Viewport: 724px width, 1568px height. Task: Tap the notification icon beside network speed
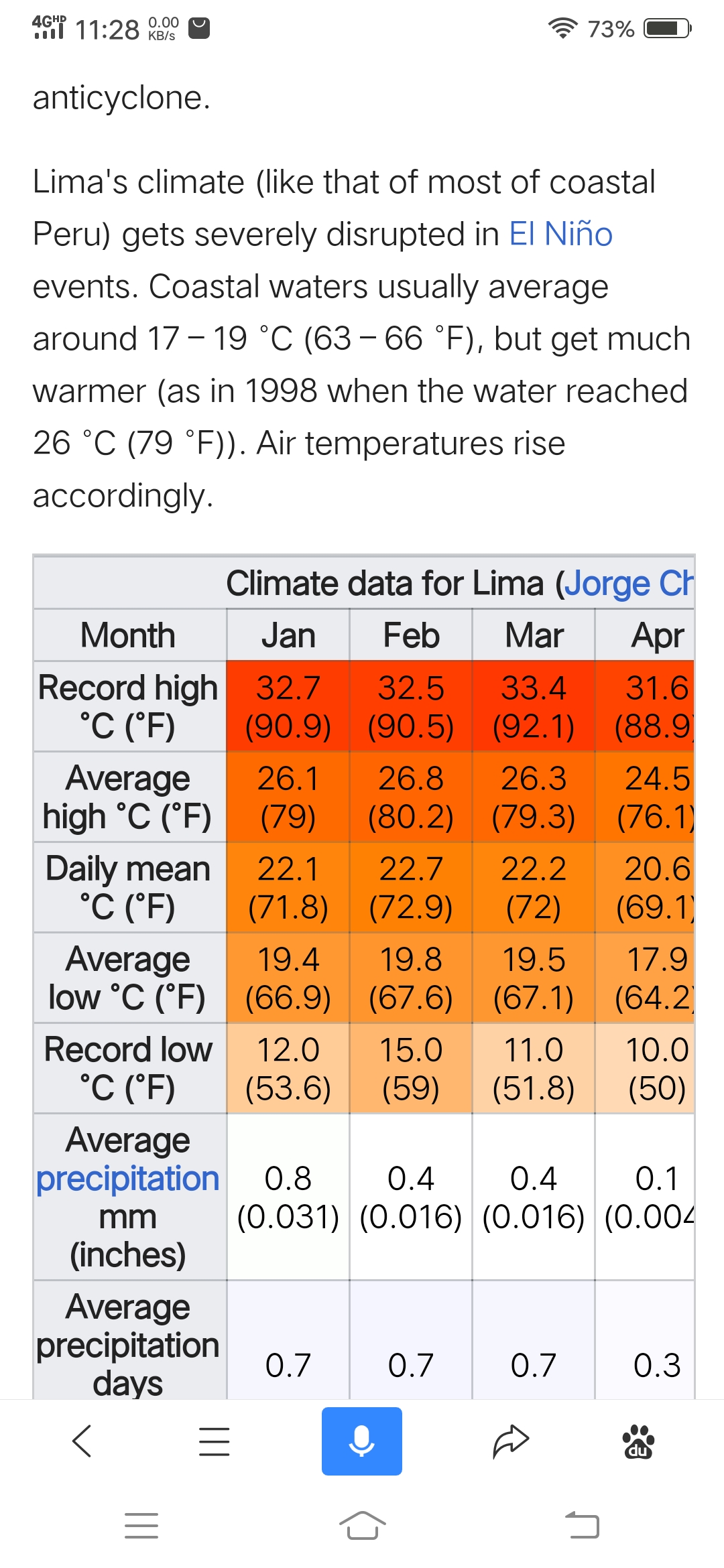pos(199,28)
